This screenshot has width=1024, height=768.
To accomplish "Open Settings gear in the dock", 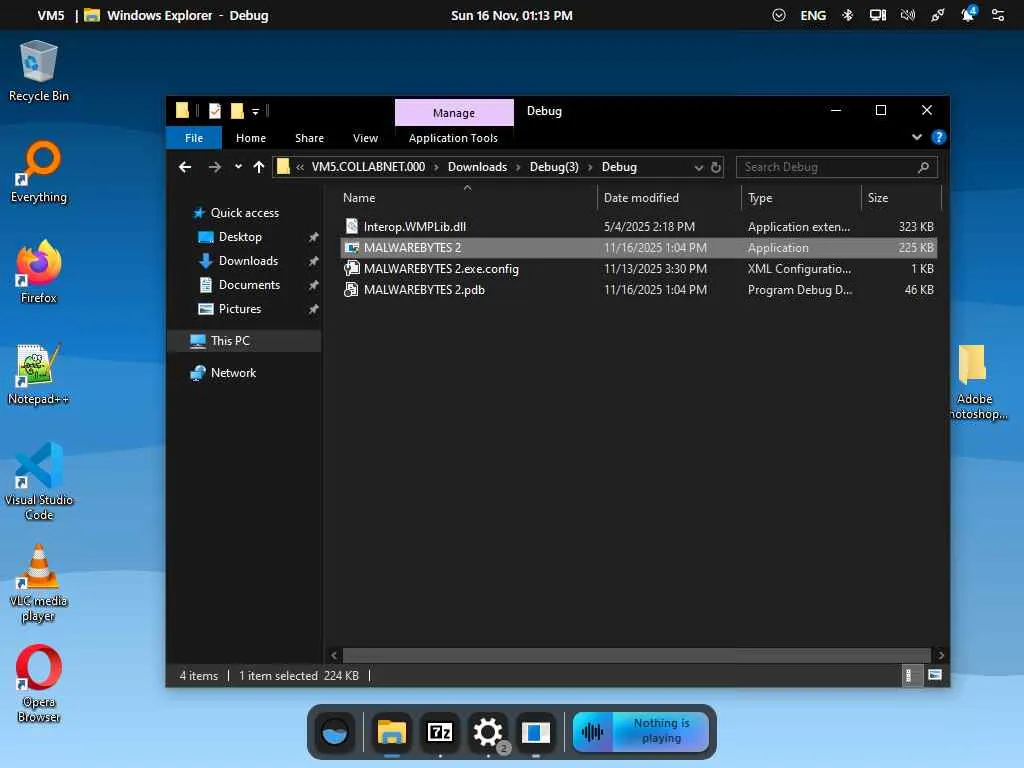I will point(488,732).
